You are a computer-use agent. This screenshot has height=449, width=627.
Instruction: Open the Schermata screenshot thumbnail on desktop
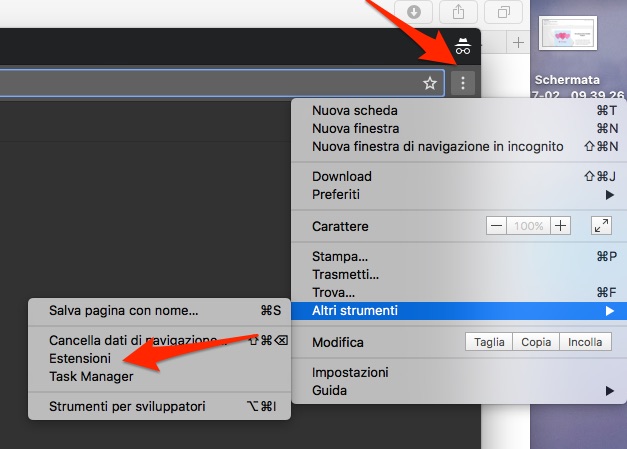567,34
